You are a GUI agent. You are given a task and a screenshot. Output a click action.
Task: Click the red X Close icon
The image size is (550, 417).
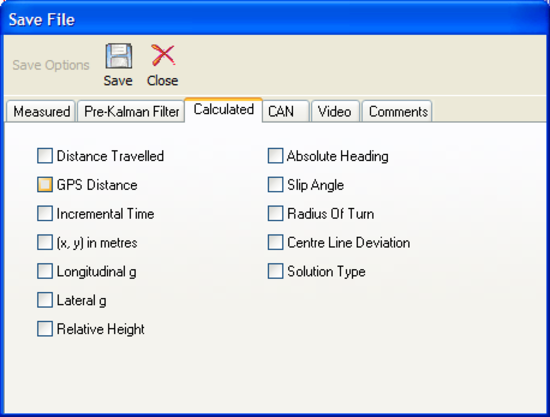point(163,55)
